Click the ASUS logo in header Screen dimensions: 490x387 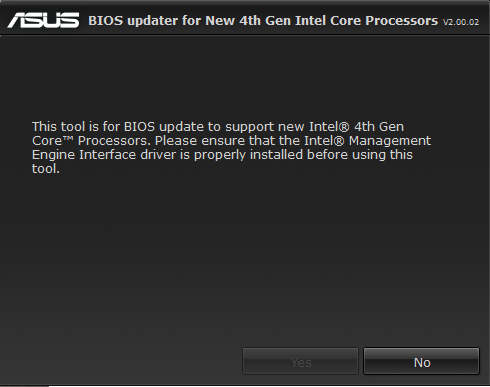(43, 20)
